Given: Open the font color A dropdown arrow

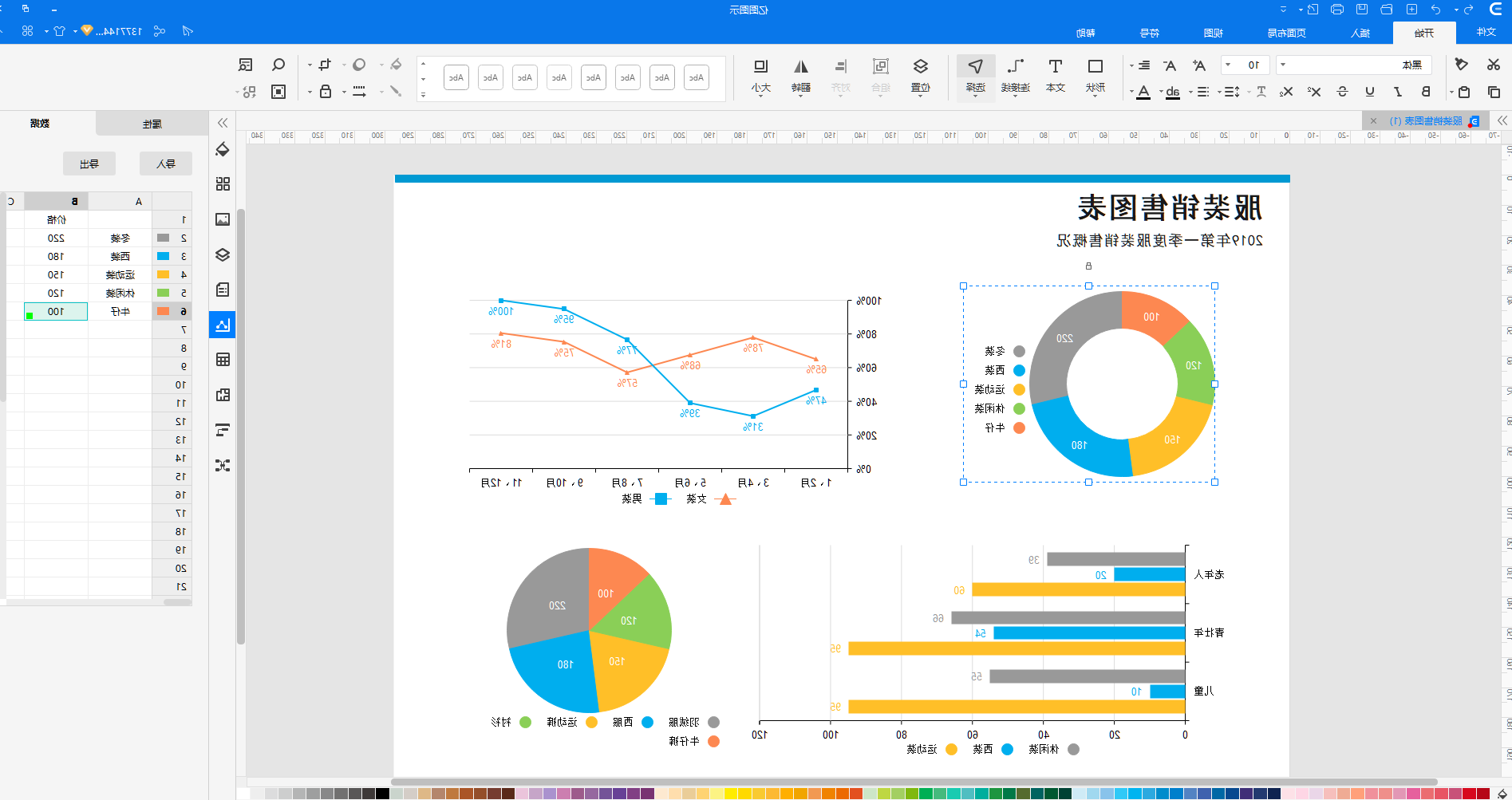Looking at the screenshot, I should pos(1131,93).
